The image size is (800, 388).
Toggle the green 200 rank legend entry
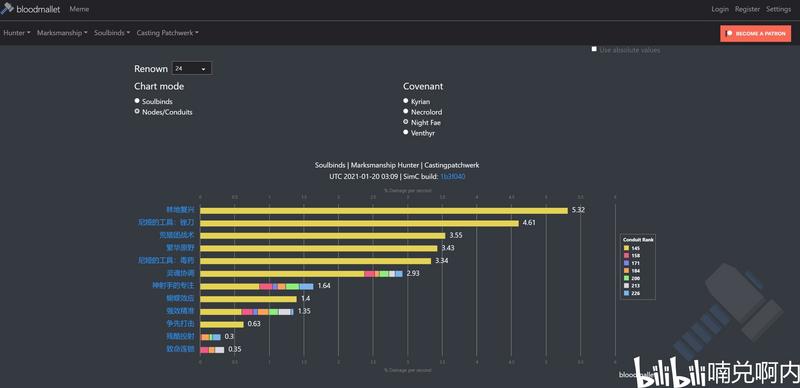(x=632, y=278)
